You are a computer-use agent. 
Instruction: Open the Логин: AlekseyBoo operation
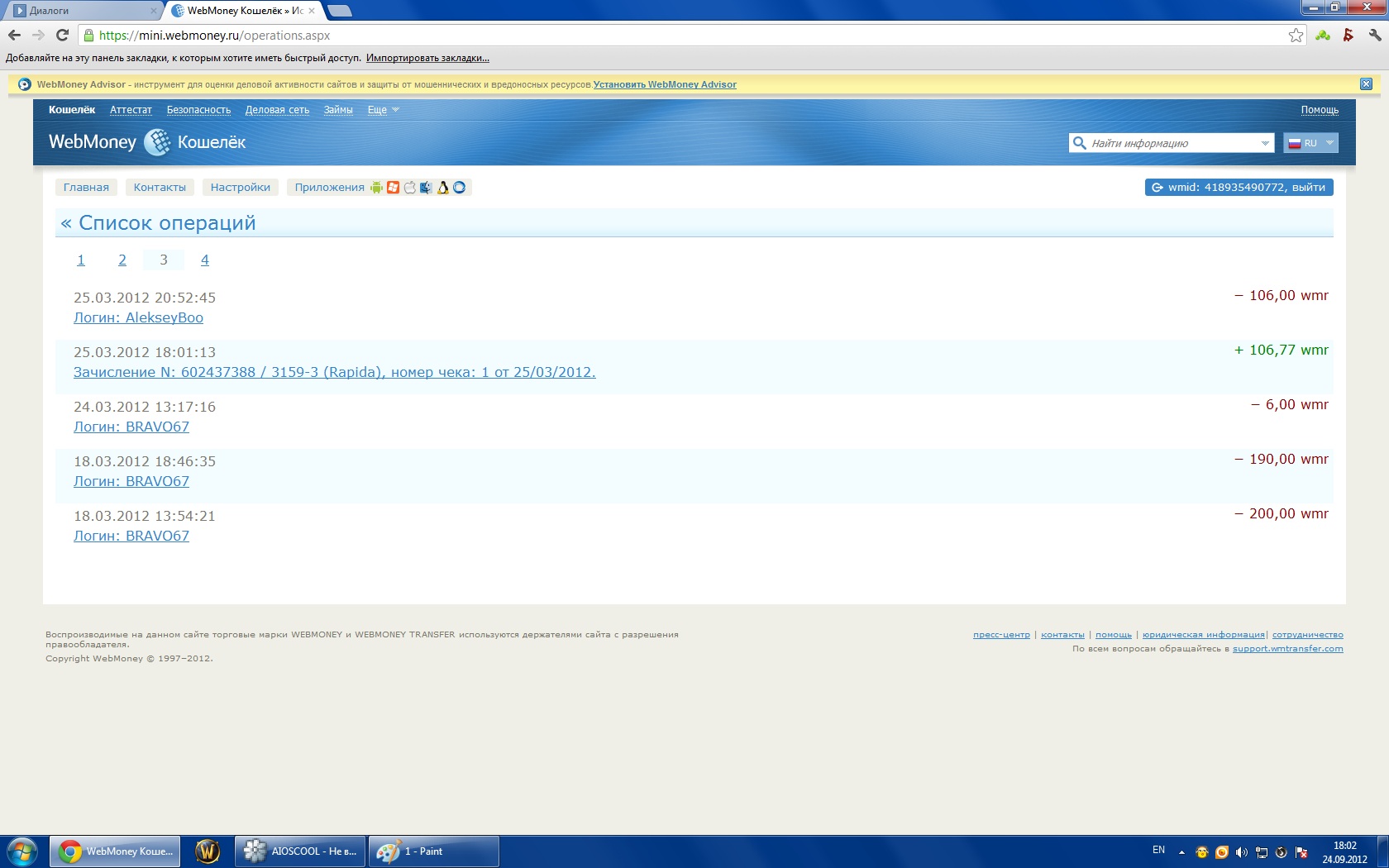[138, 317]
